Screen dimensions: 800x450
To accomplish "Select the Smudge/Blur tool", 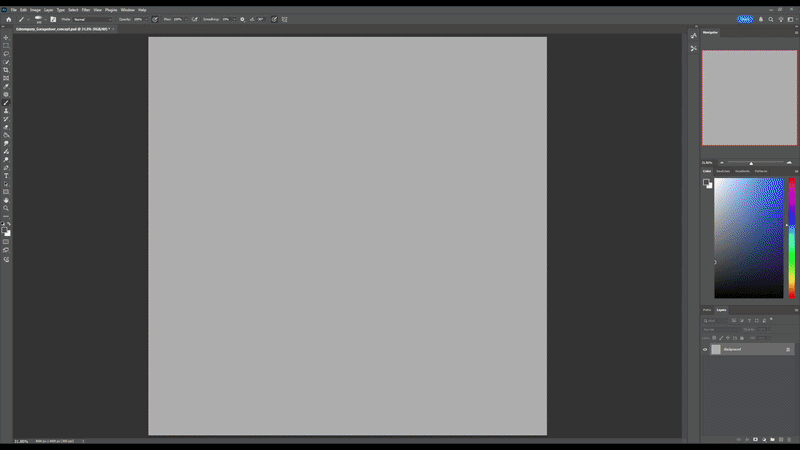I will [6, 143].
